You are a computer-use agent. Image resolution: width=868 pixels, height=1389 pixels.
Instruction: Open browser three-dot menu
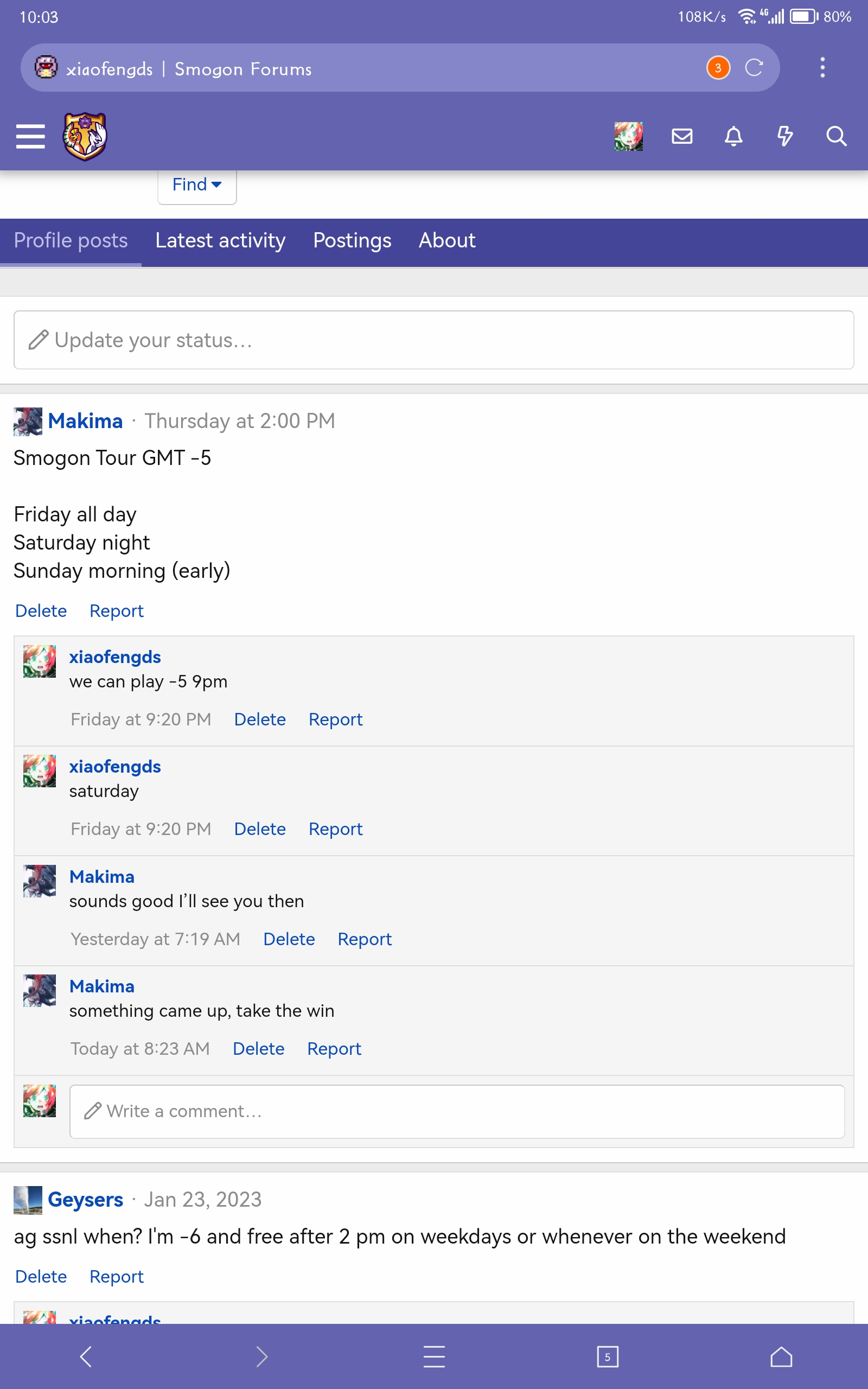point(822,68)
